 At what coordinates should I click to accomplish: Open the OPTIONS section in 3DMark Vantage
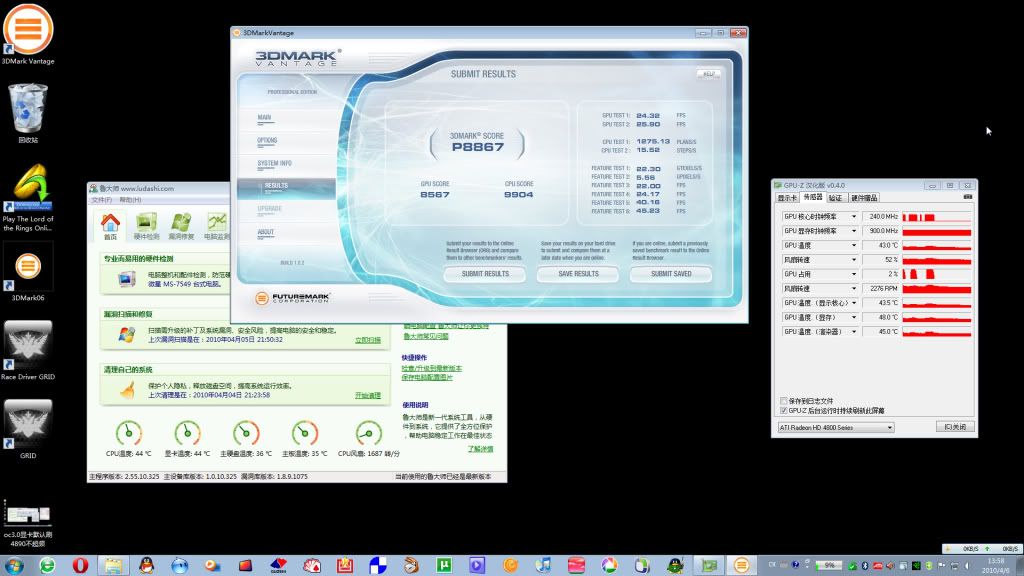[x=267, y=140]
